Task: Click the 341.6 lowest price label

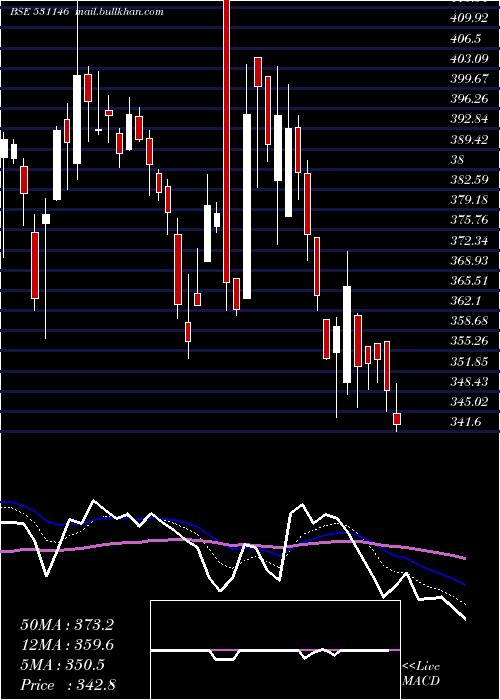Action: [466, 422]
